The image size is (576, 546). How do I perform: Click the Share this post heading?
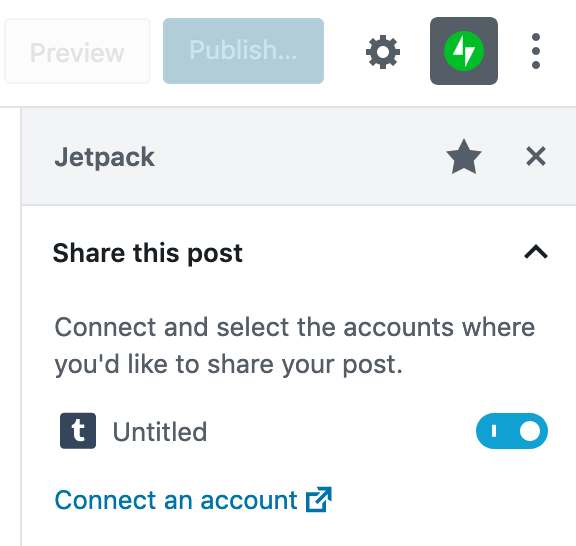coord(148,253)
